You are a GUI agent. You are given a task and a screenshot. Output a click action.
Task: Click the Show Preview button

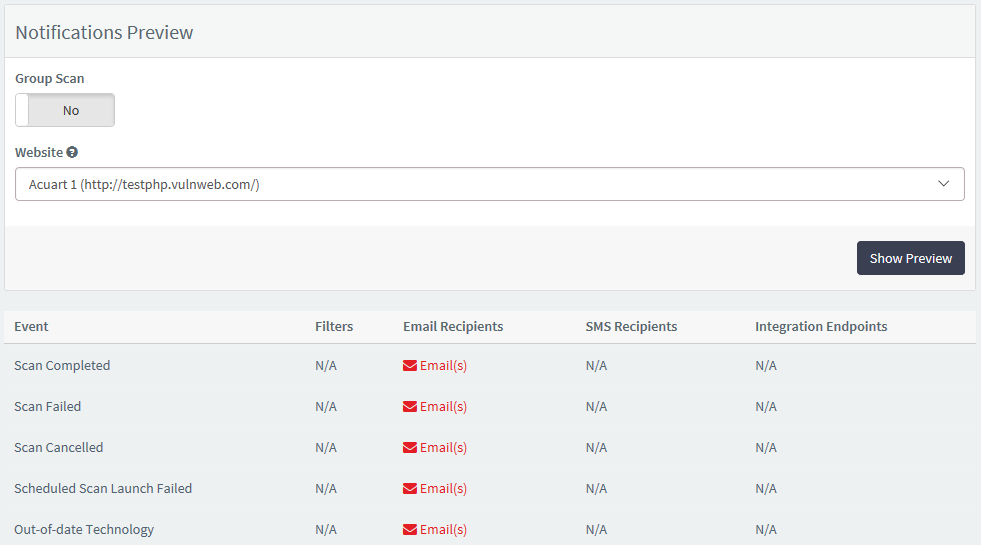tap(910, 258)
